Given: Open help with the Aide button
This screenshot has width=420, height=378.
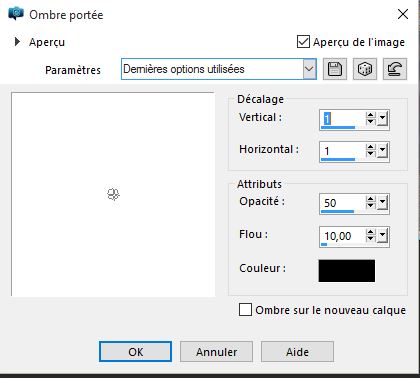Looking at the screenshot, I should coord(297,352).
